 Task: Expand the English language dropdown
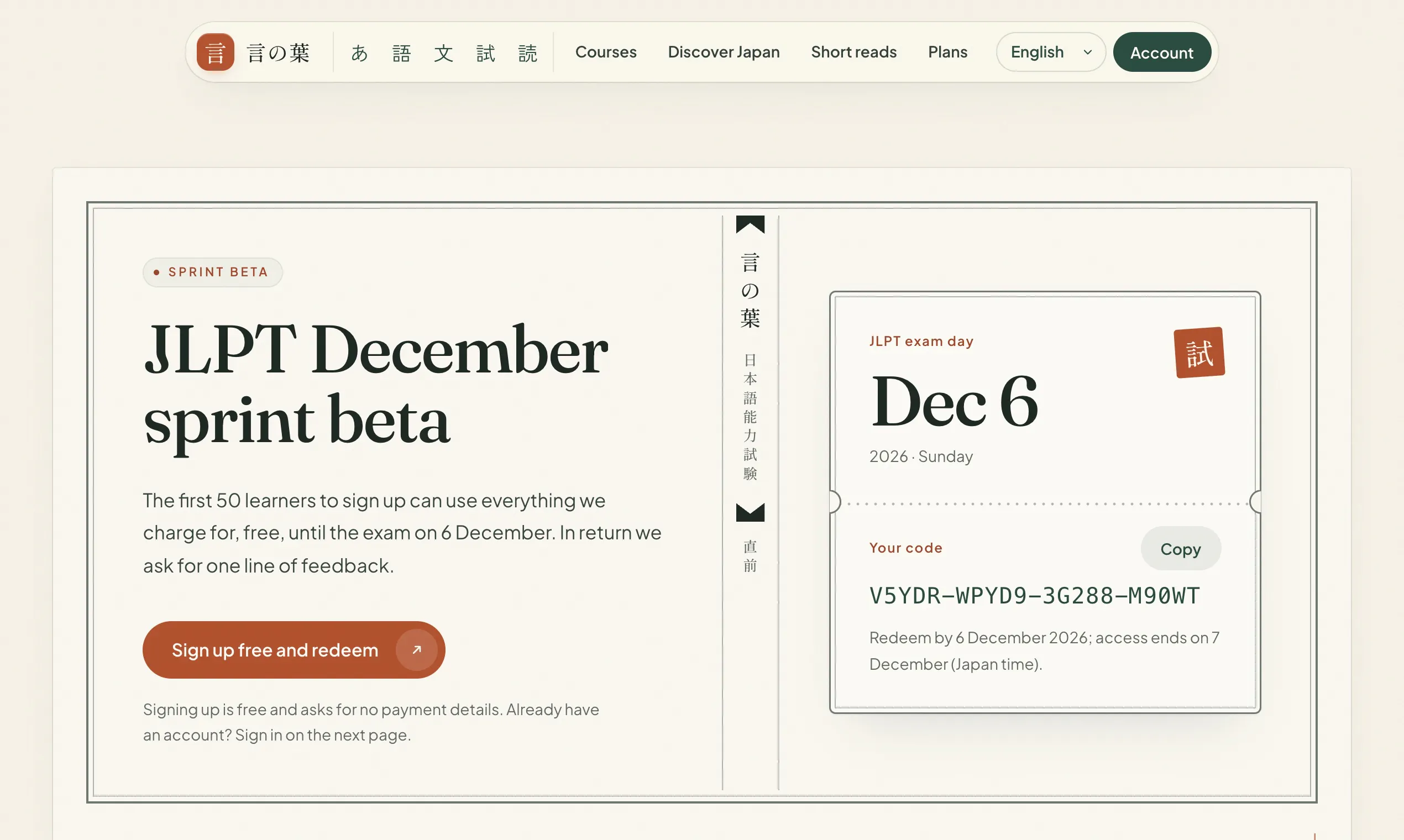(1051, 52)
